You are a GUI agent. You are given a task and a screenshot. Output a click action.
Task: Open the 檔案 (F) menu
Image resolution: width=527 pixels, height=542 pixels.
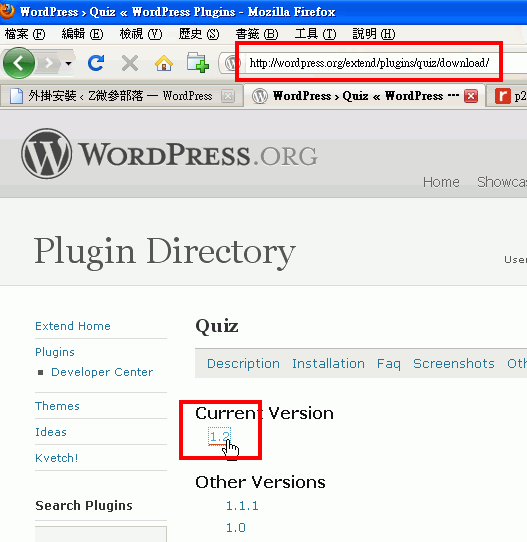(25, 34)
